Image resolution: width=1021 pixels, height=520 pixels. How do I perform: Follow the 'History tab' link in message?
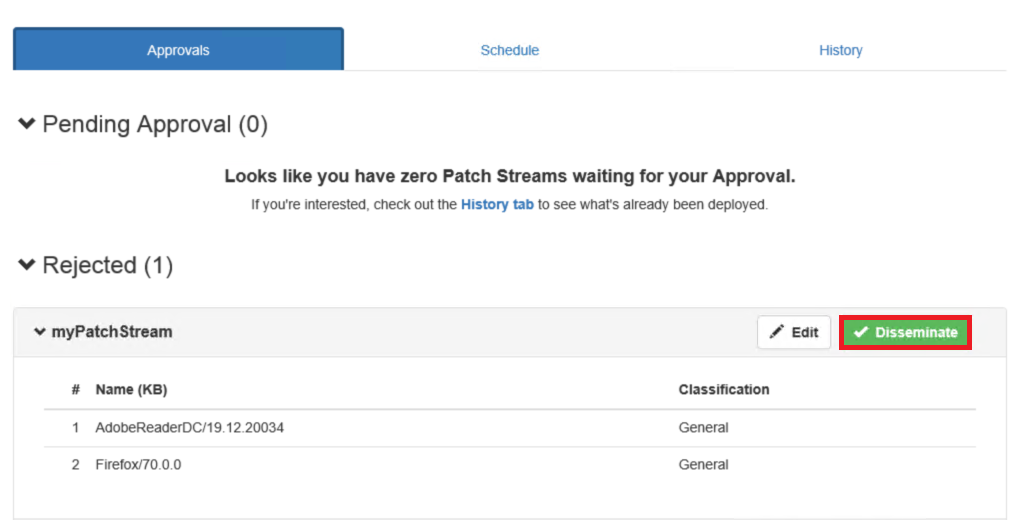497,204
